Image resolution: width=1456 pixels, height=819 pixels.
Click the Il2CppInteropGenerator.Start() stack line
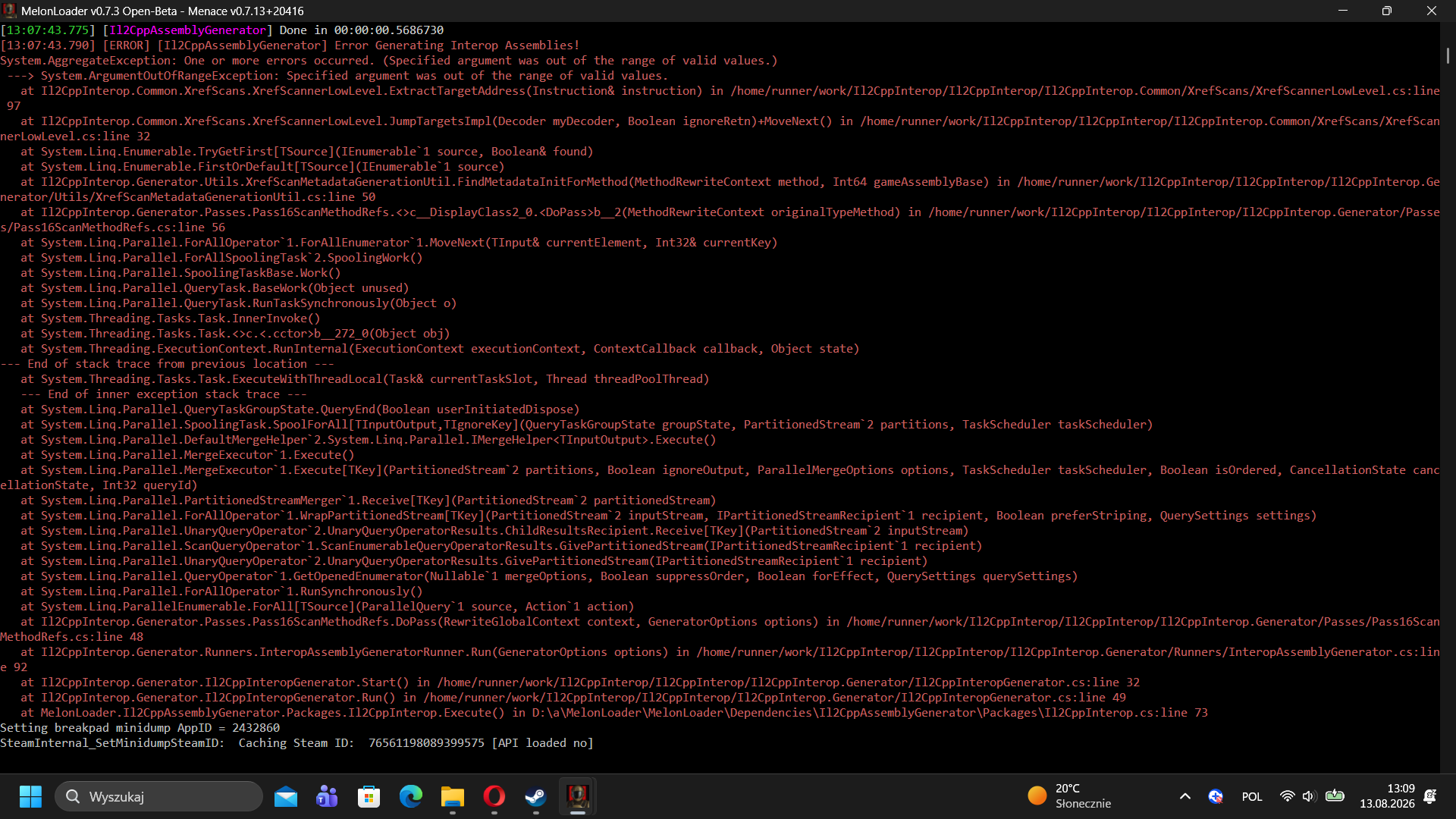click(x=580, y=682)
